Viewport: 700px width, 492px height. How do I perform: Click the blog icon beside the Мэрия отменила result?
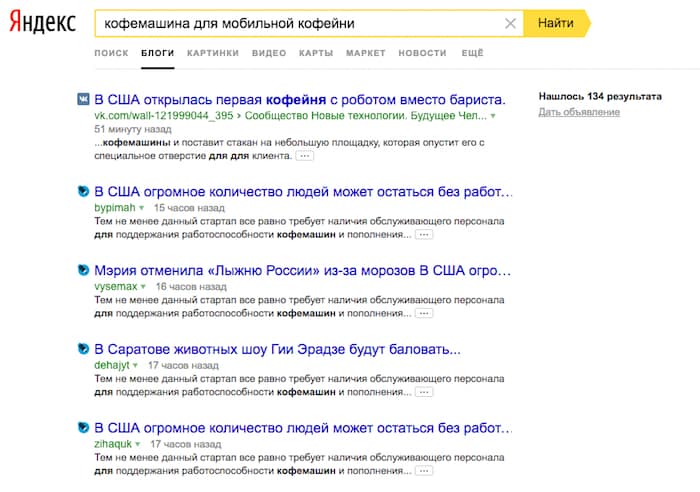pyautogui.click(x=84, y=270)
